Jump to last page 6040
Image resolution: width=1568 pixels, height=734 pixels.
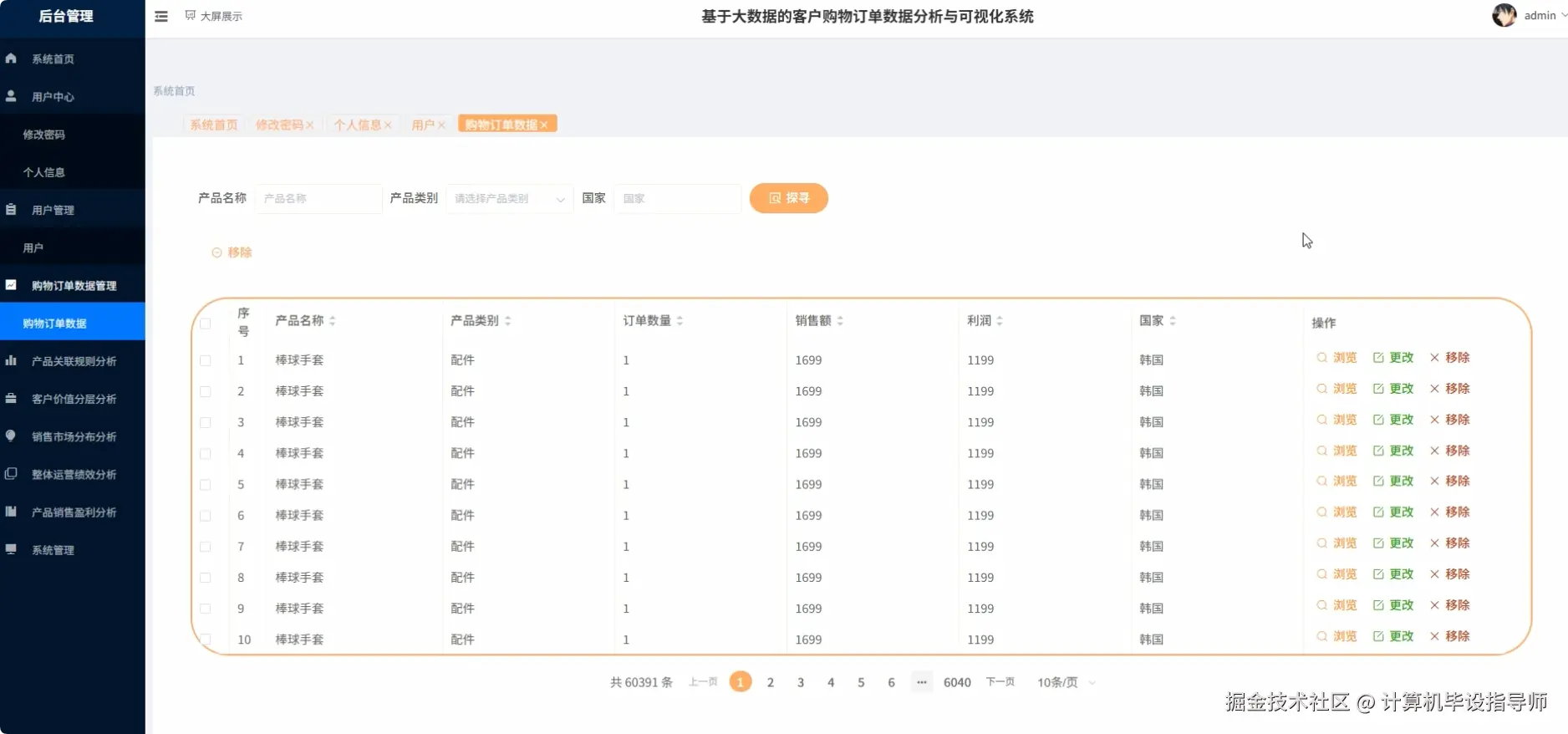[957, 682]
